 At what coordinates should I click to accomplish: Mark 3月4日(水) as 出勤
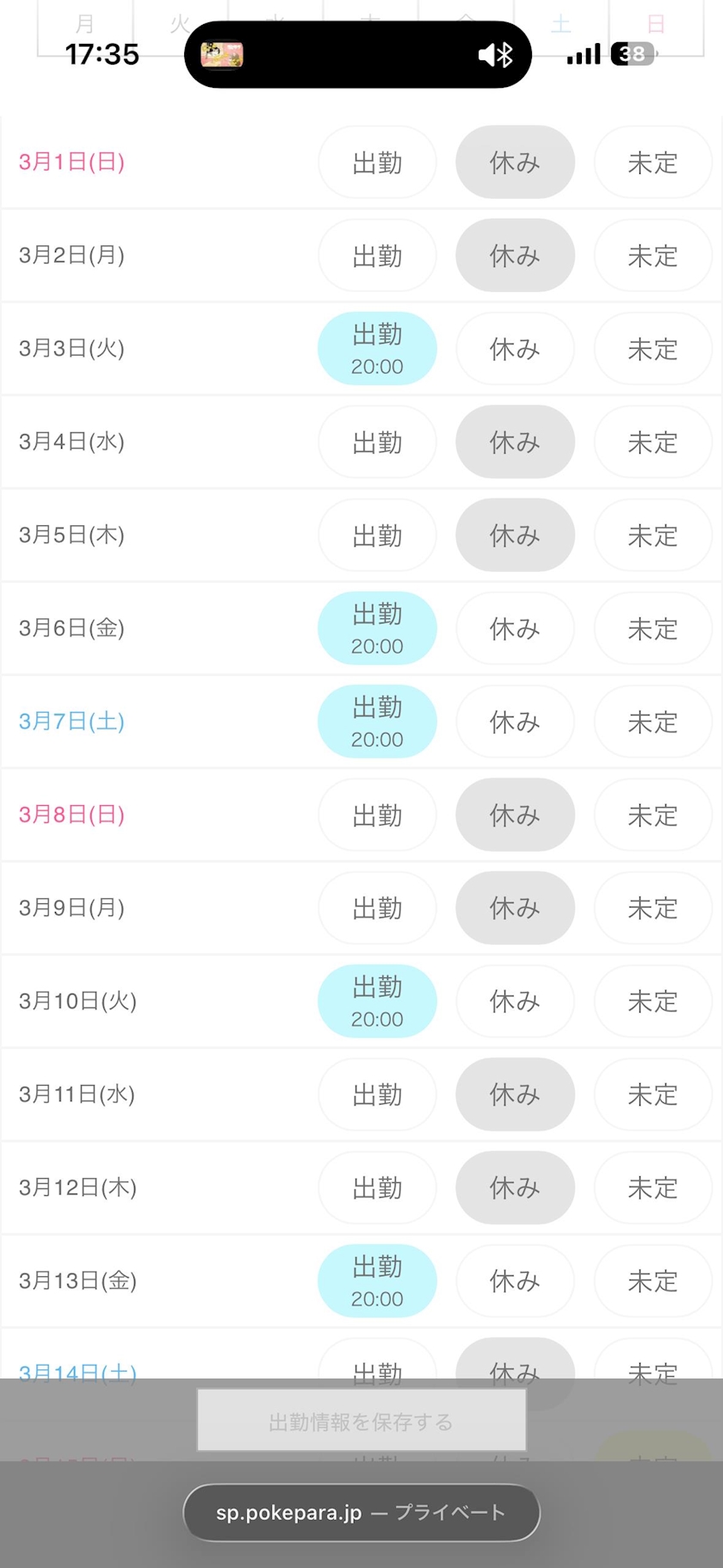coord(377,442)
